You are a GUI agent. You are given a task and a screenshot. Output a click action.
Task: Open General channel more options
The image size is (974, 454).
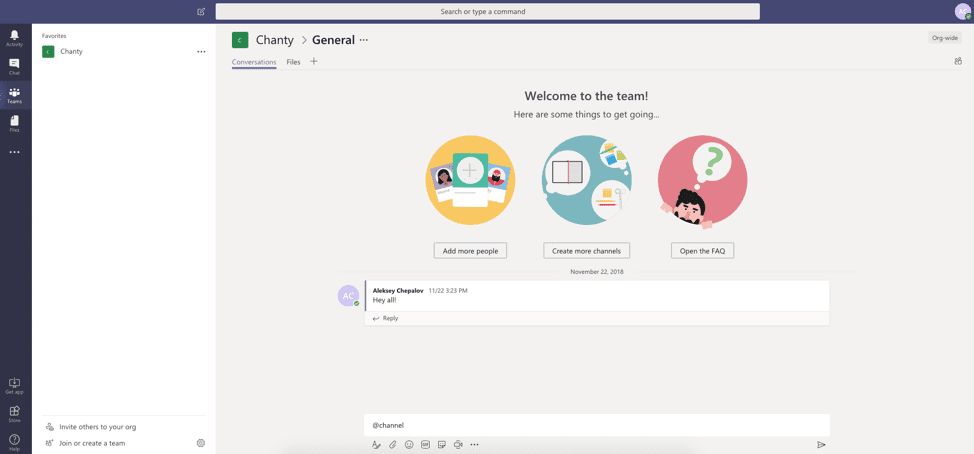(364, 40)
